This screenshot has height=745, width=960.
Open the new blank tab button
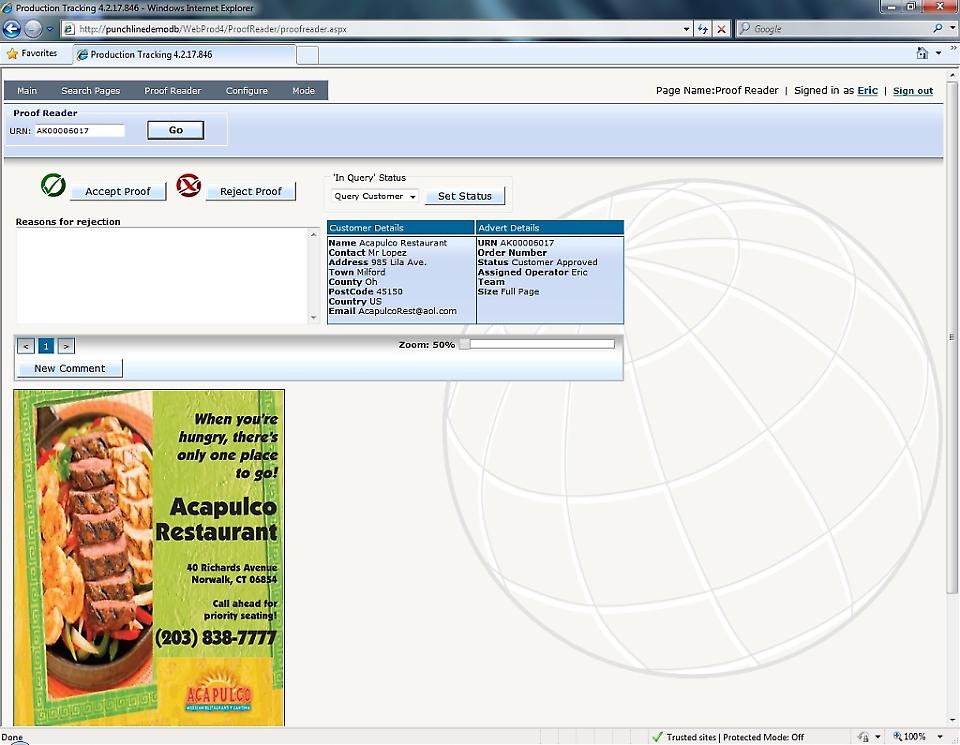[x=307, y=54]
